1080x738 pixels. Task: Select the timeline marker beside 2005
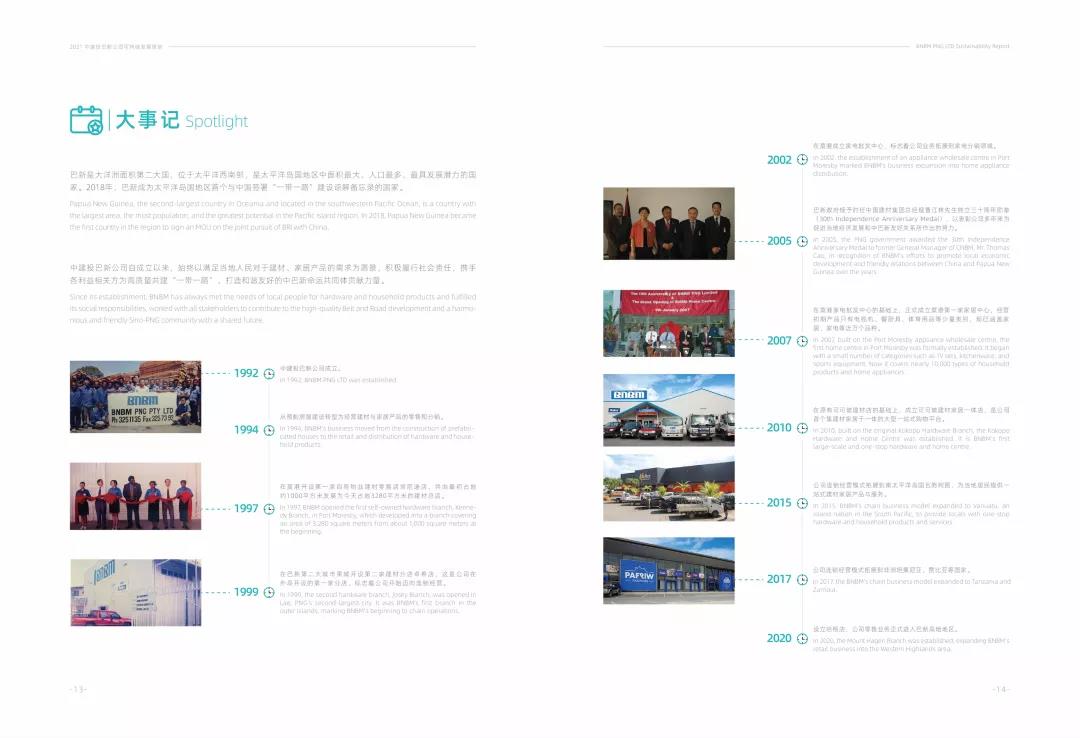[802, 241]
